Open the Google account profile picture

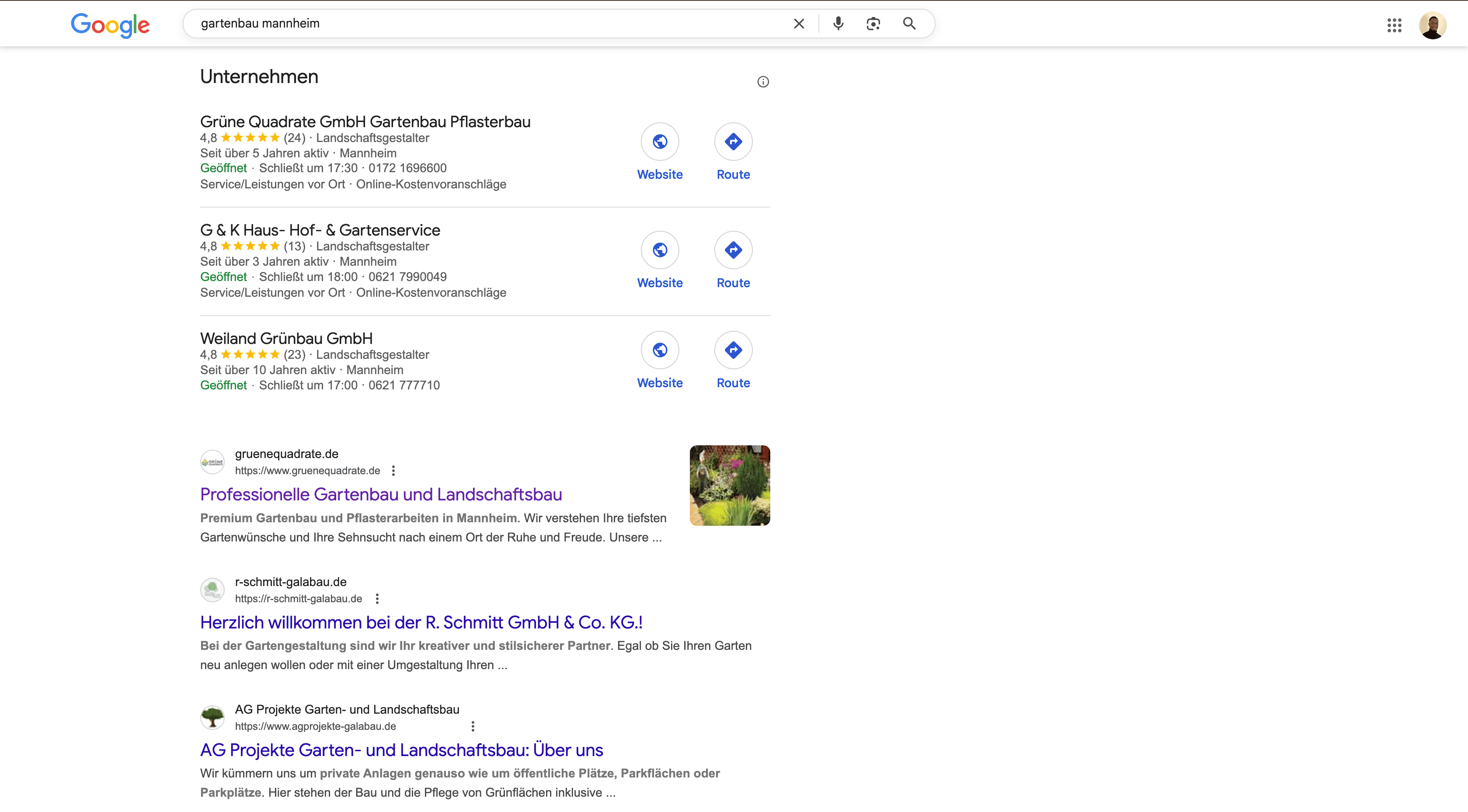click(x=1432, y=25)
